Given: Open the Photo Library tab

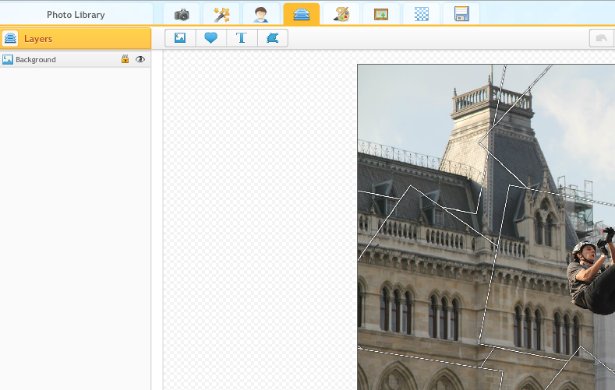Looking at the screenshot, I should point(76,15).
